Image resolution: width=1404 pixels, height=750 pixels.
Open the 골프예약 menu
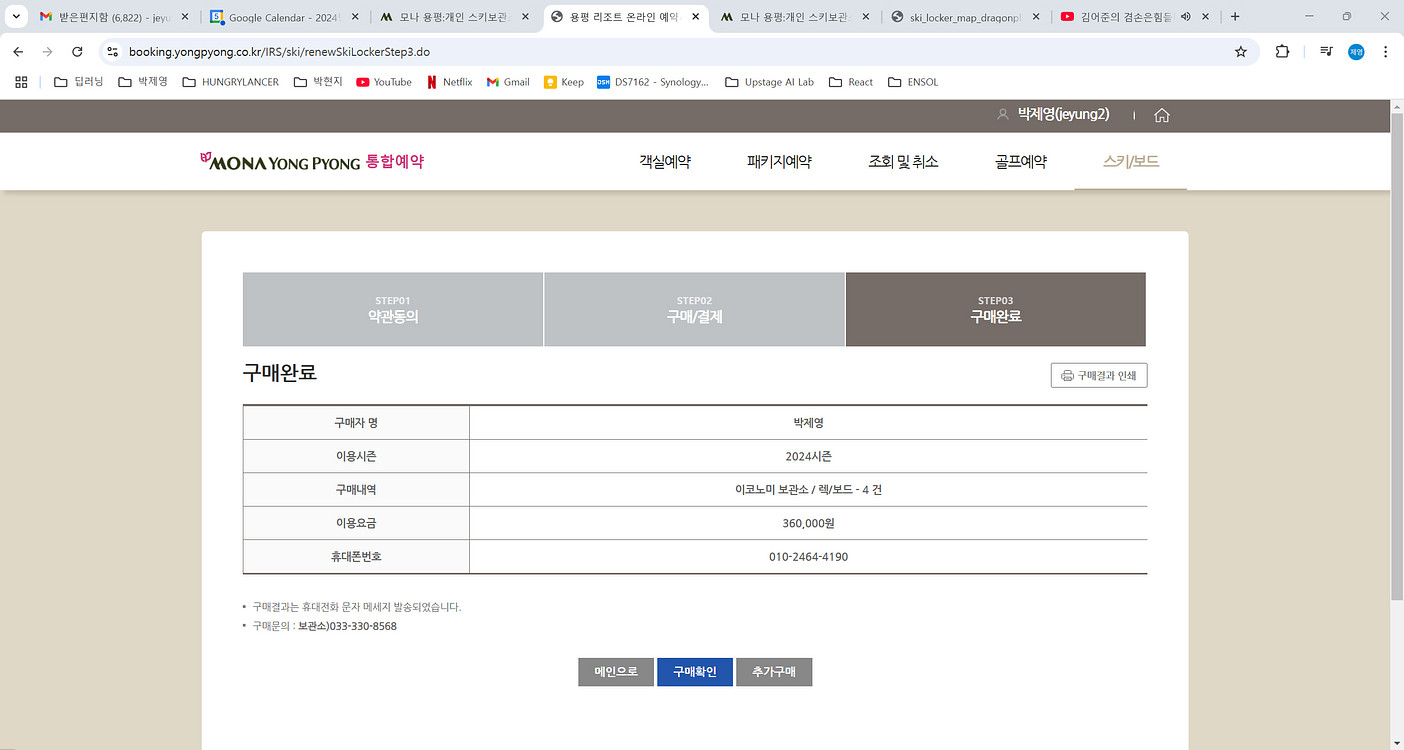1021,161
